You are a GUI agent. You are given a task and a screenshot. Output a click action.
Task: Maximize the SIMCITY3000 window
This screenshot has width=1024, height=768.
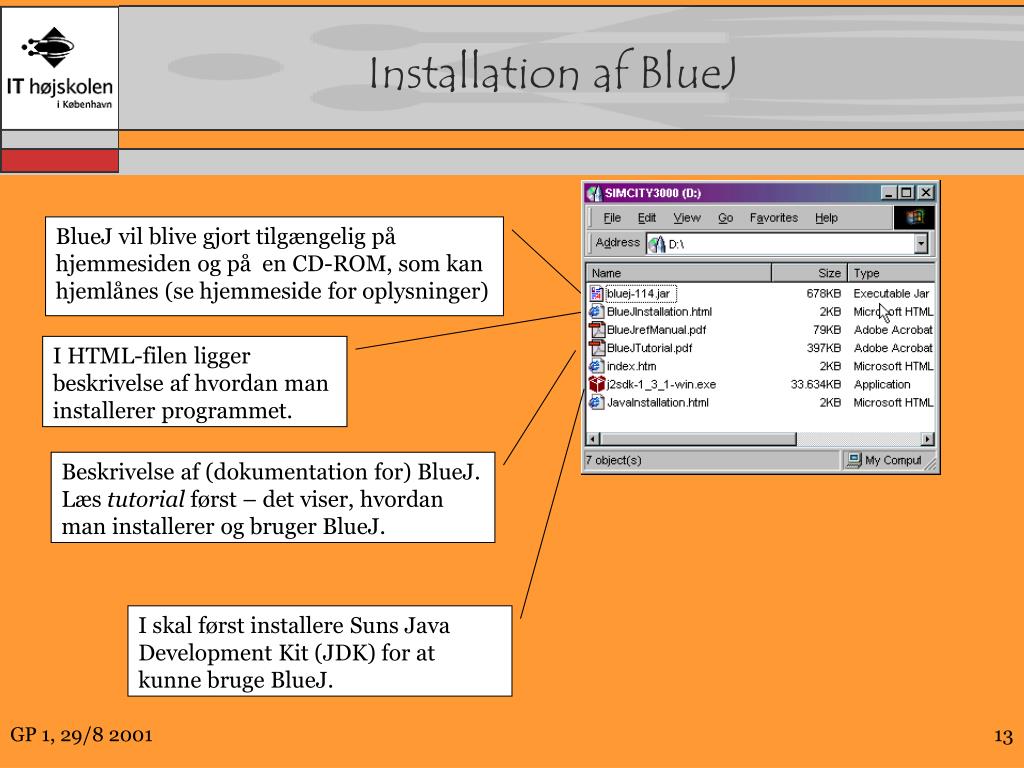tap(906, 193)
